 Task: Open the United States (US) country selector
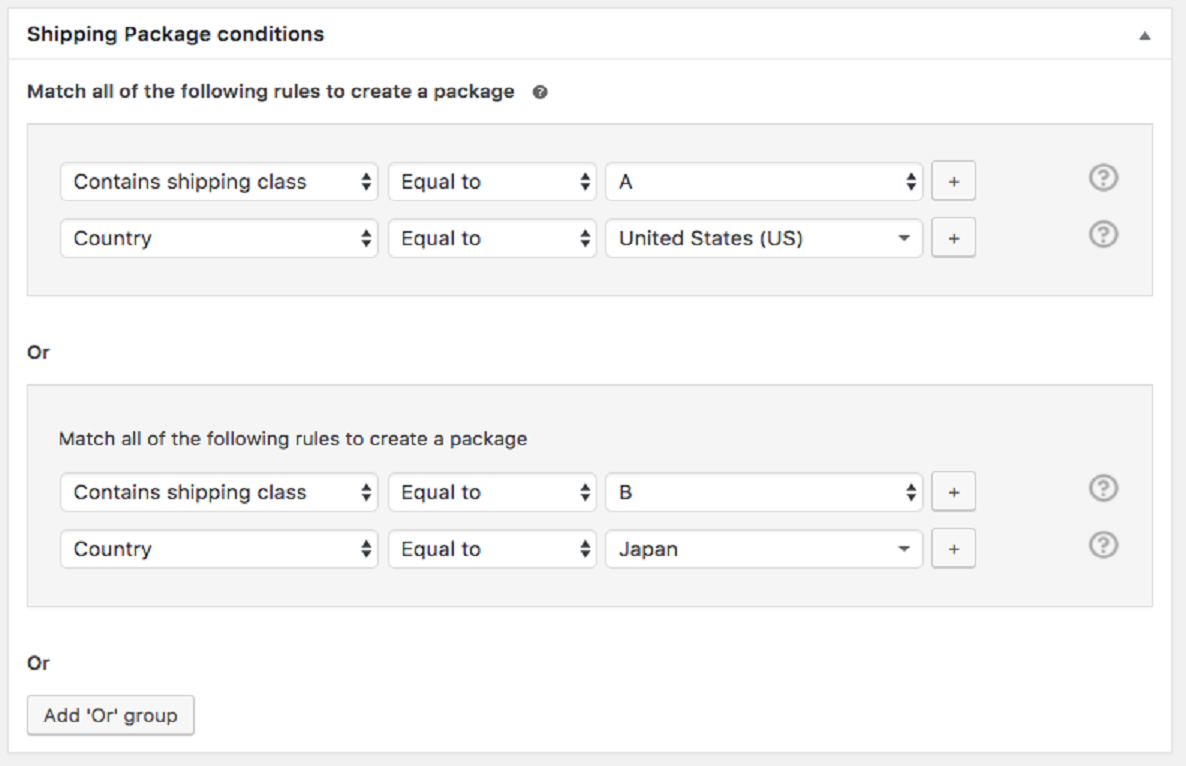[x=764, y=237]
